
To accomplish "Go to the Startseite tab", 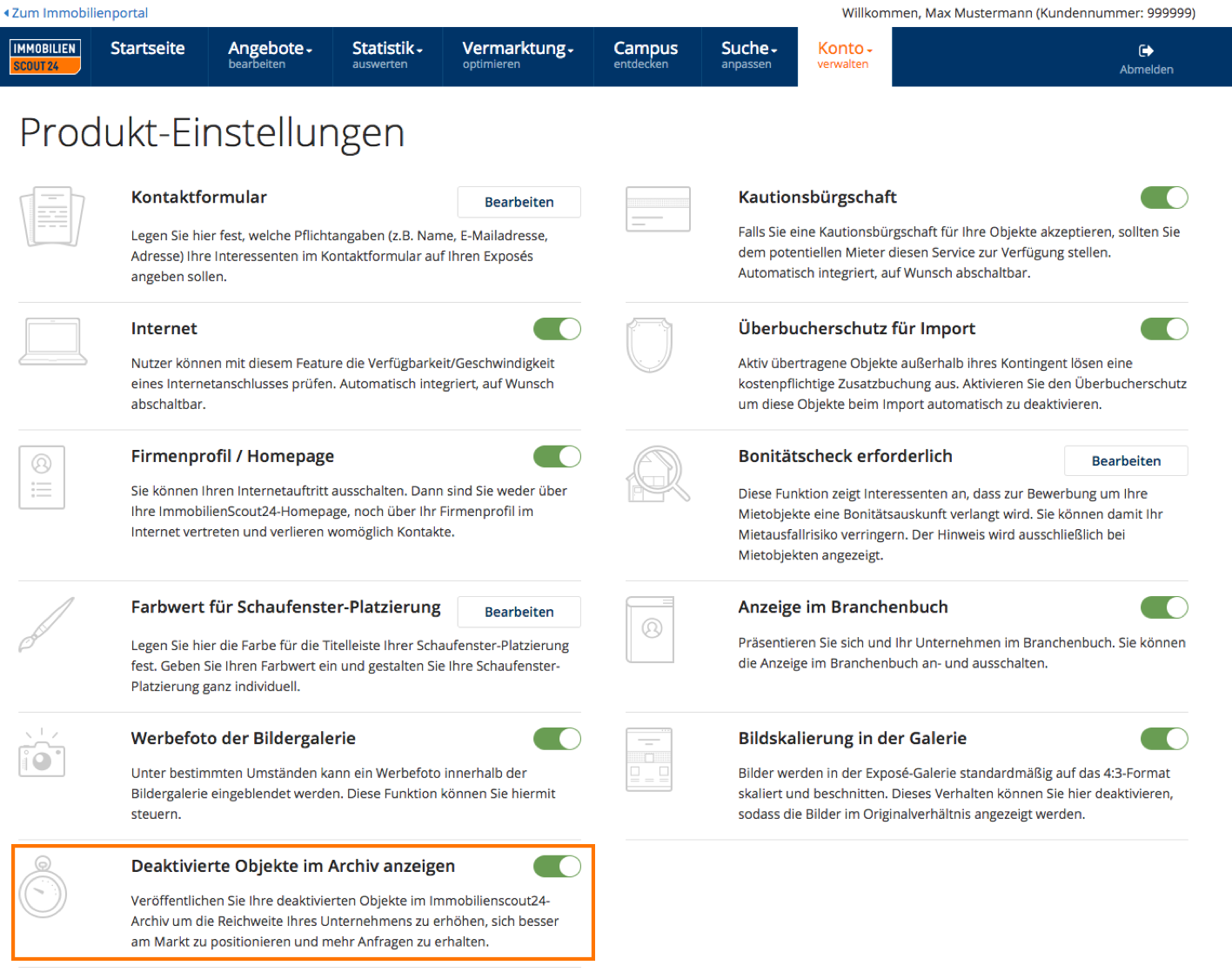I will [148, 49].
